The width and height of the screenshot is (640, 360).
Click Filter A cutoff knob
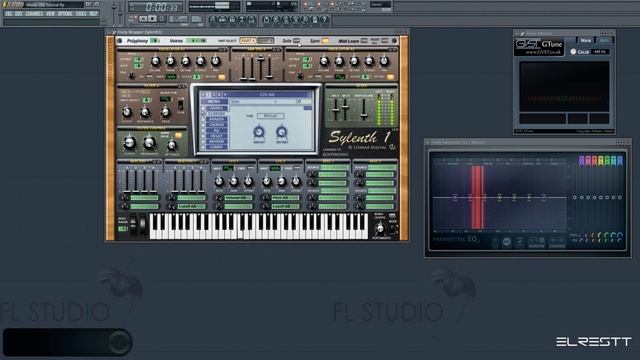tap(127, 112)
